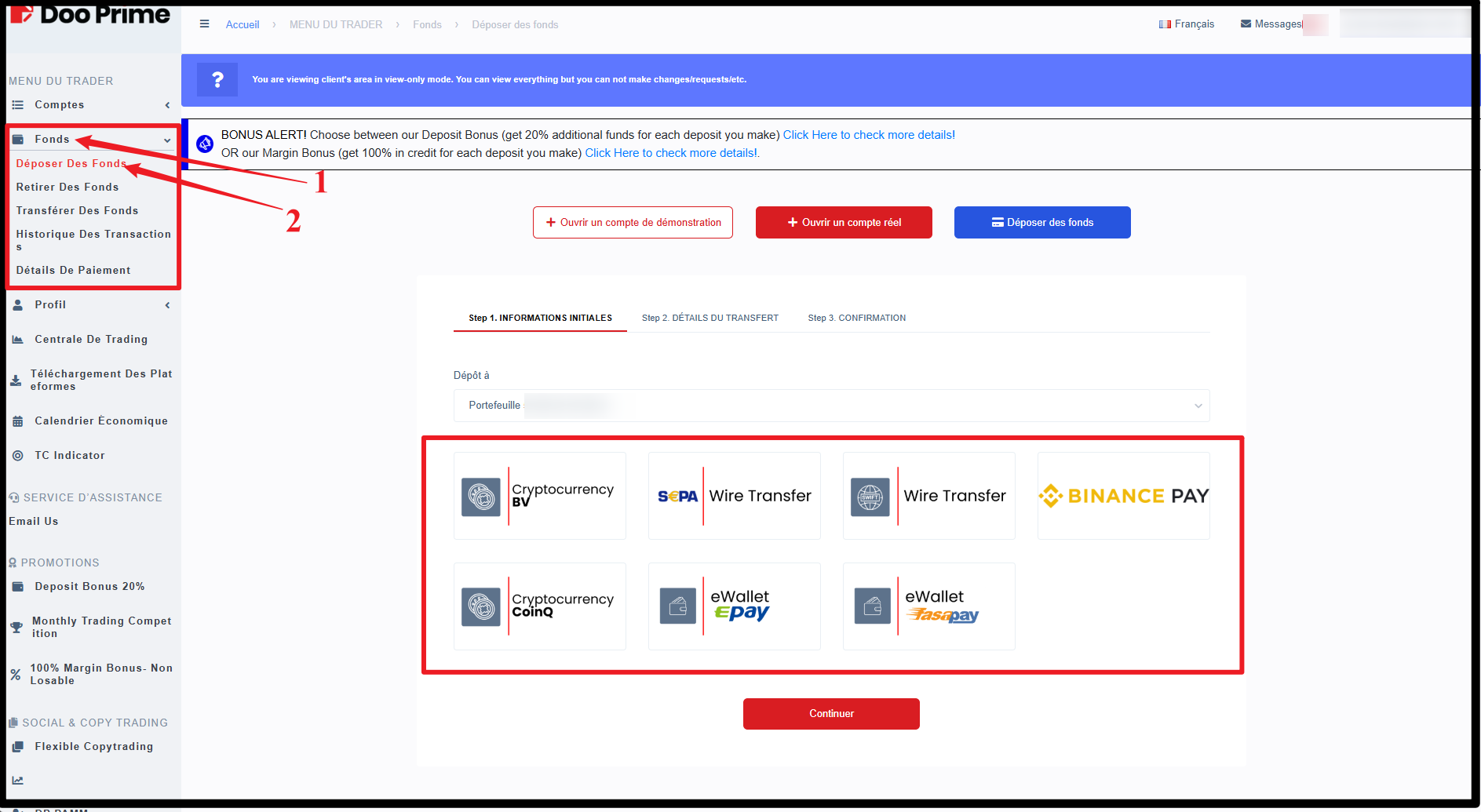Click the question mark help icon
1481x812 pixels.
pyautogui.click(x=217, y=79)
